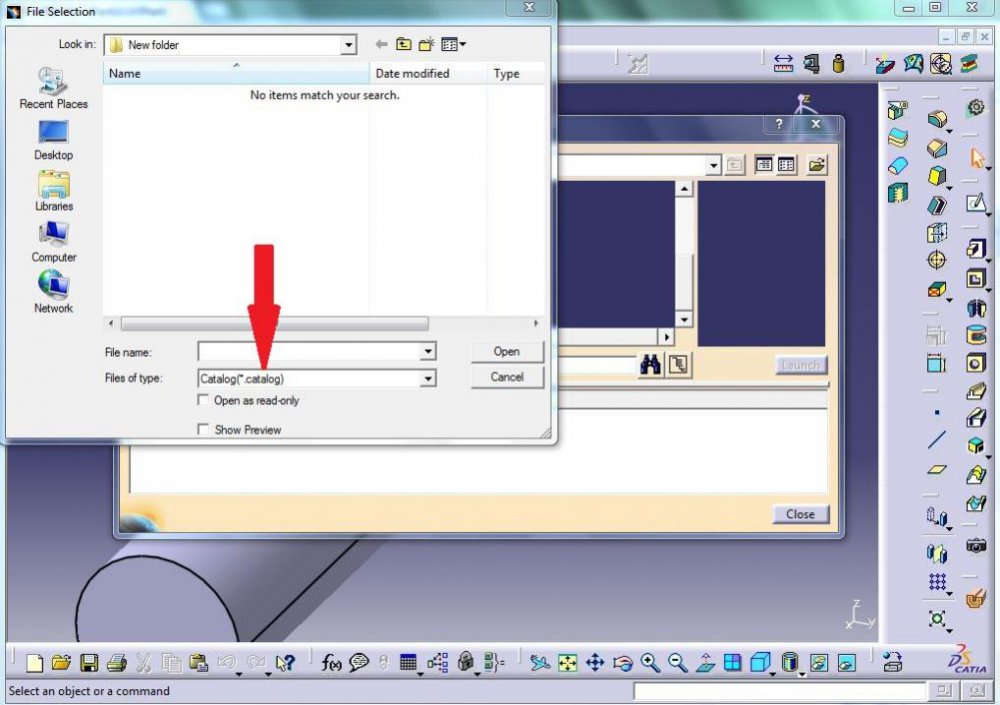Enable the Open as read-only checkbox
This screenshot has width=1000, height=705.
(x=204, y=401)
